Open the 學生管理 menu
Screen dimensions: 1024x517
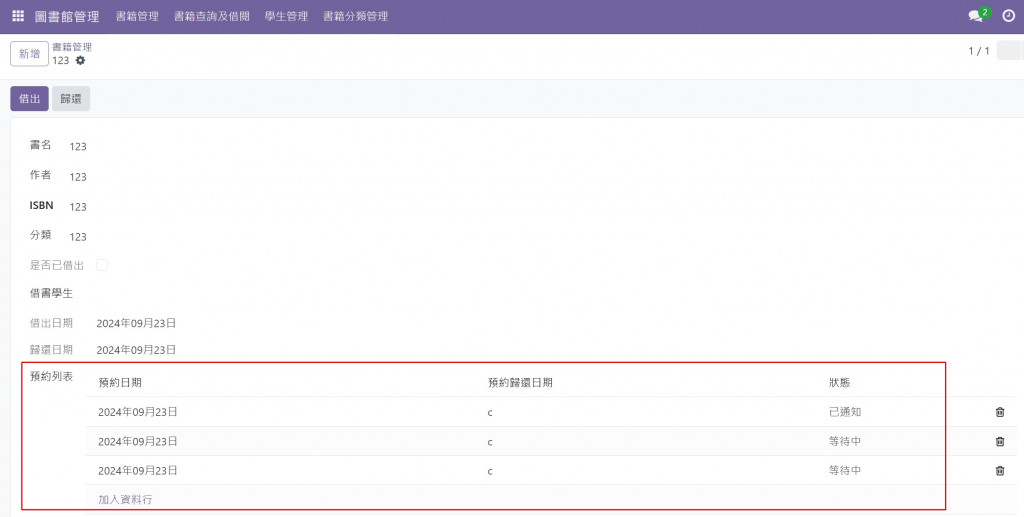coord(286,16)
